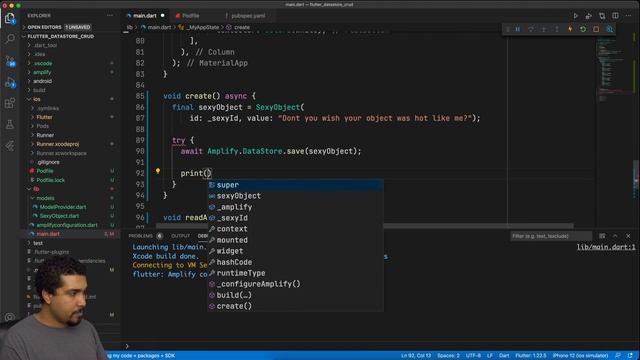This screenshot has width=640, height=360.
Task: Pick 'context' from the autocomplete popup
Action: click(x=296, y=229)
